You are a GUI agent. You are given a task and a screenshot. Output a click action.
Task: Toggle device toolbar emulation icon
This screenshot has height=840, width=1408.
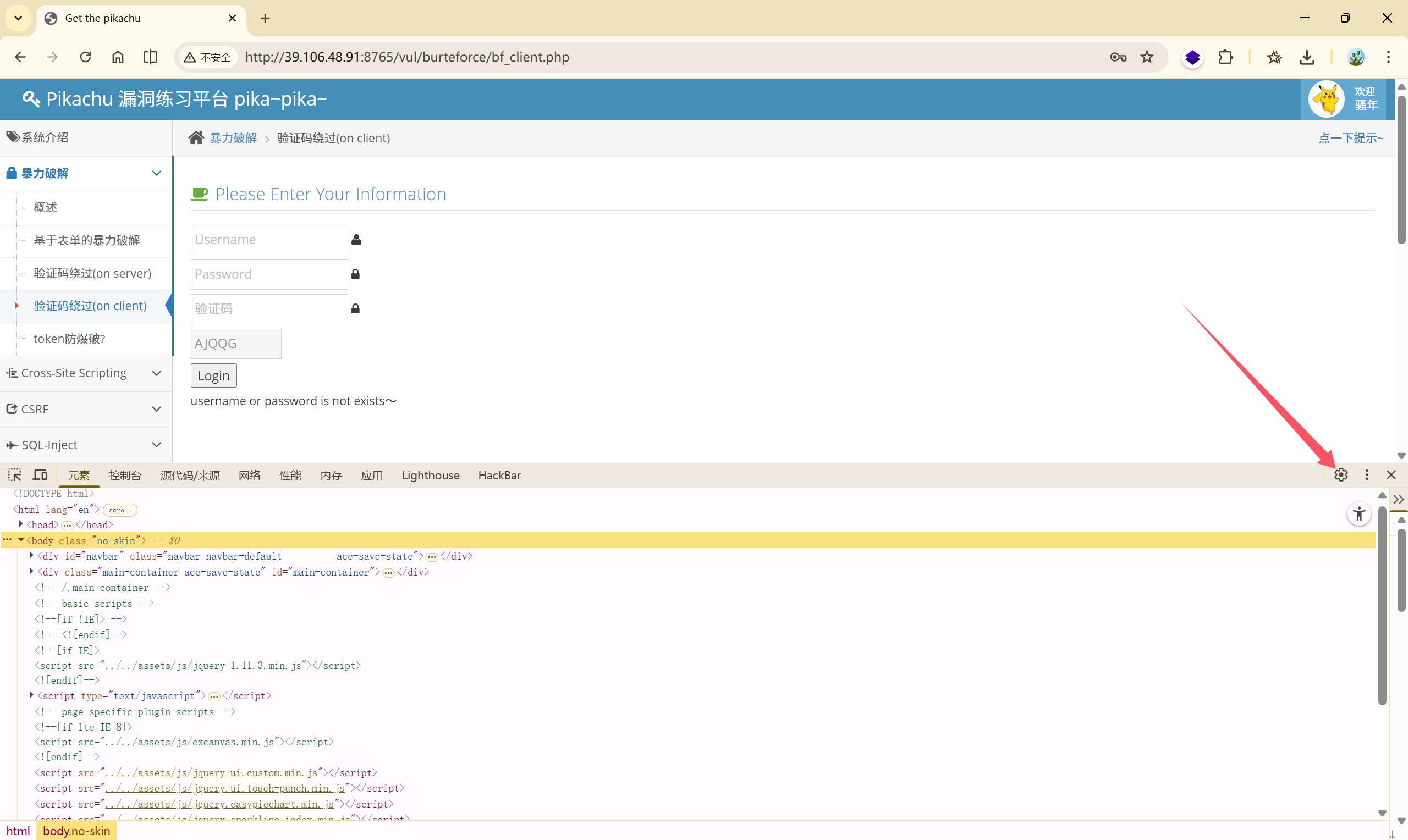(x=40, y=475)
